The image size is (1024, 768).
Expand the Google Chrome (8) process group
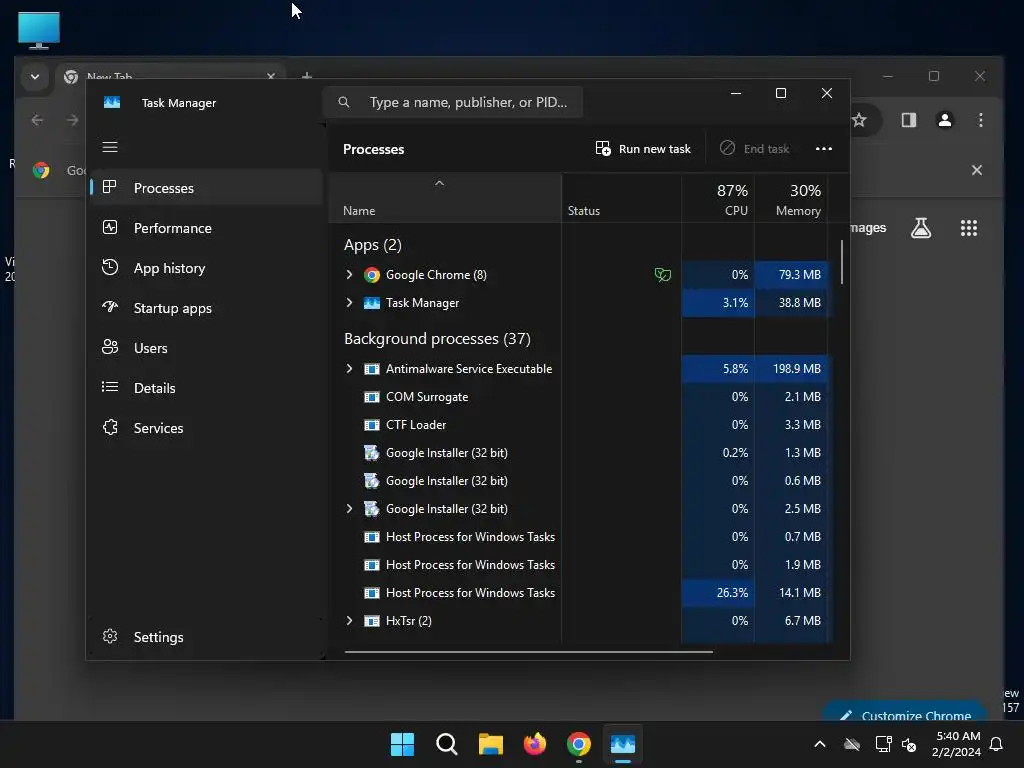(349, 274)
